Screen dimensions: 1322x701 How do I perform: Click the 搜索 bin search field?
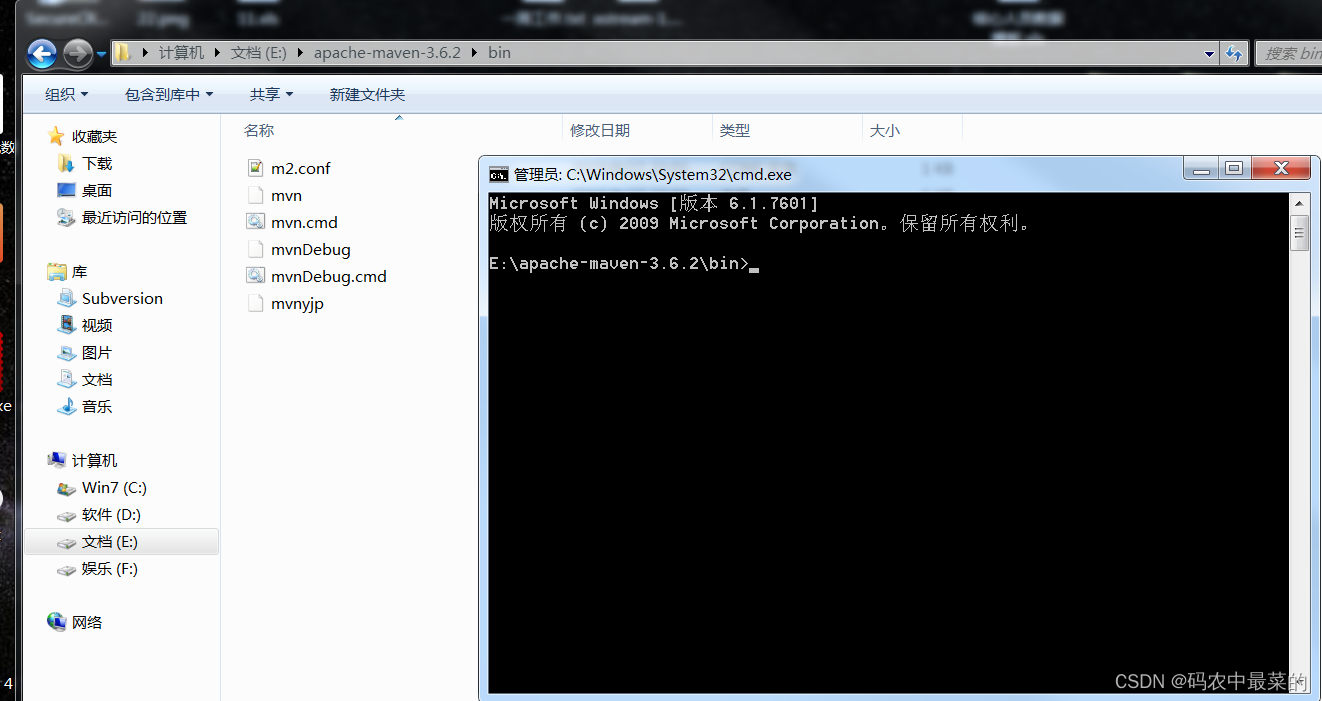coord(1288,54)
